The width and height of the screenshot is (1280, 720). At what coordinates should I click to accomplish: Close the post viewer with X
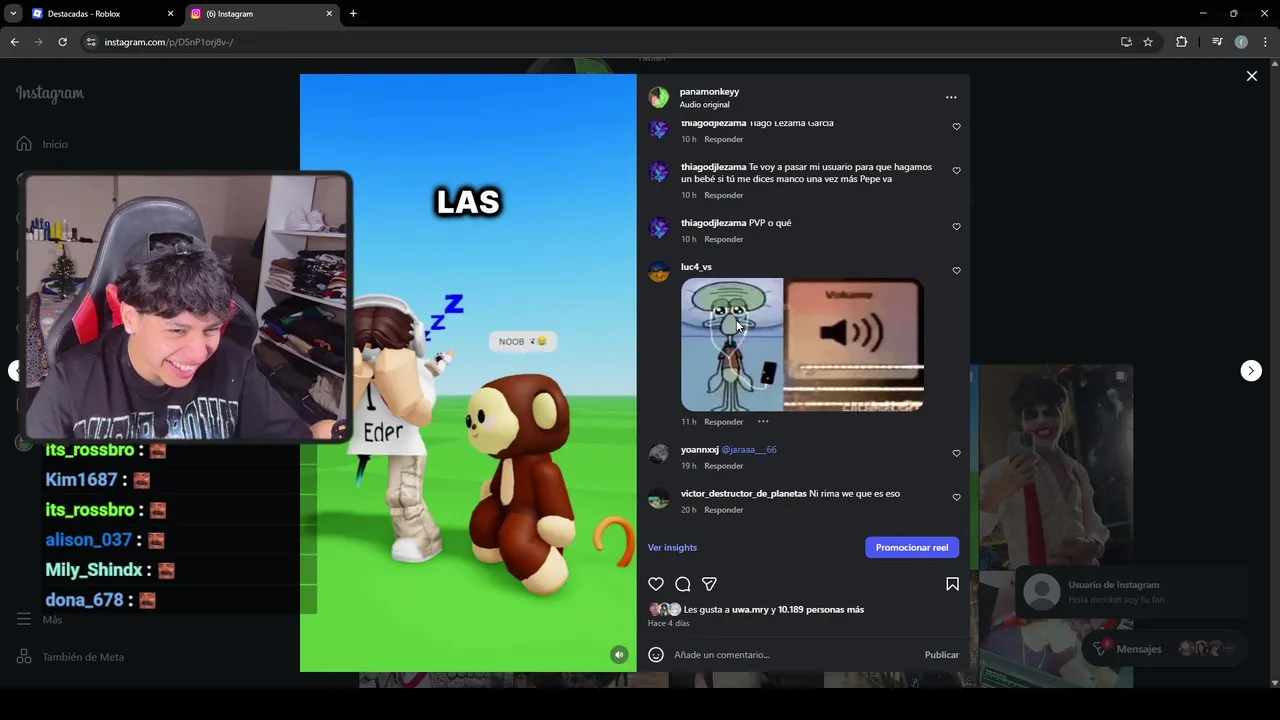(x=1251, y=76)
